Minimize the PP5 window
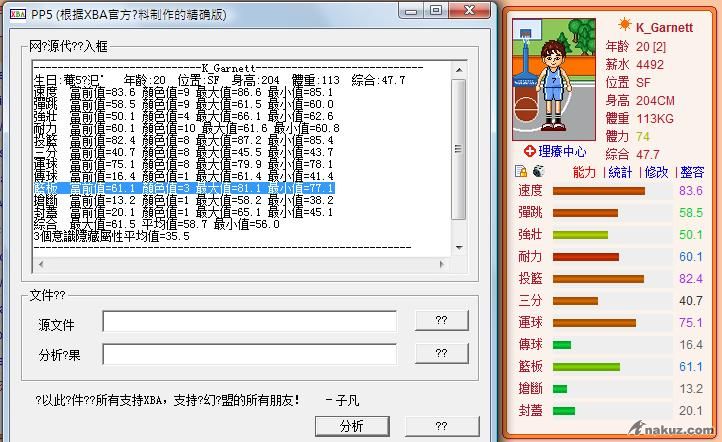The width and height of the screenshot is (722, 442). (x=411, y=11)
